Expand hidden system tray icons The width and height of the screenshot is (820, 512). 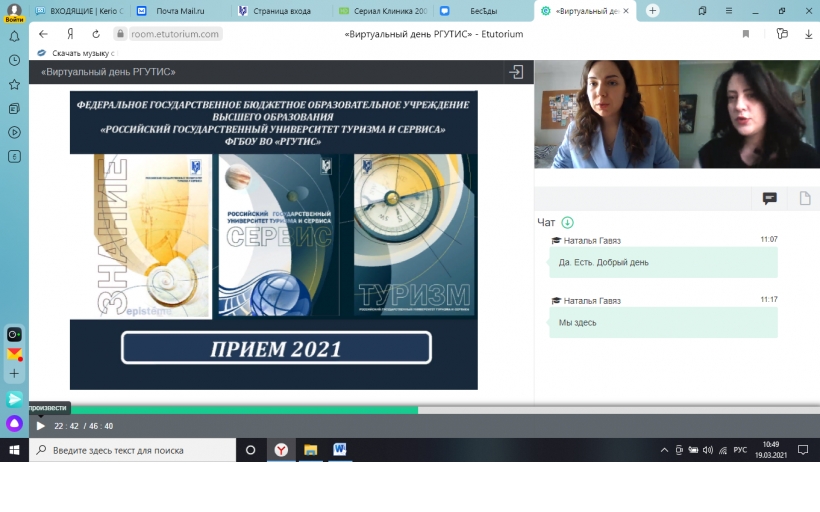point(664,450)
